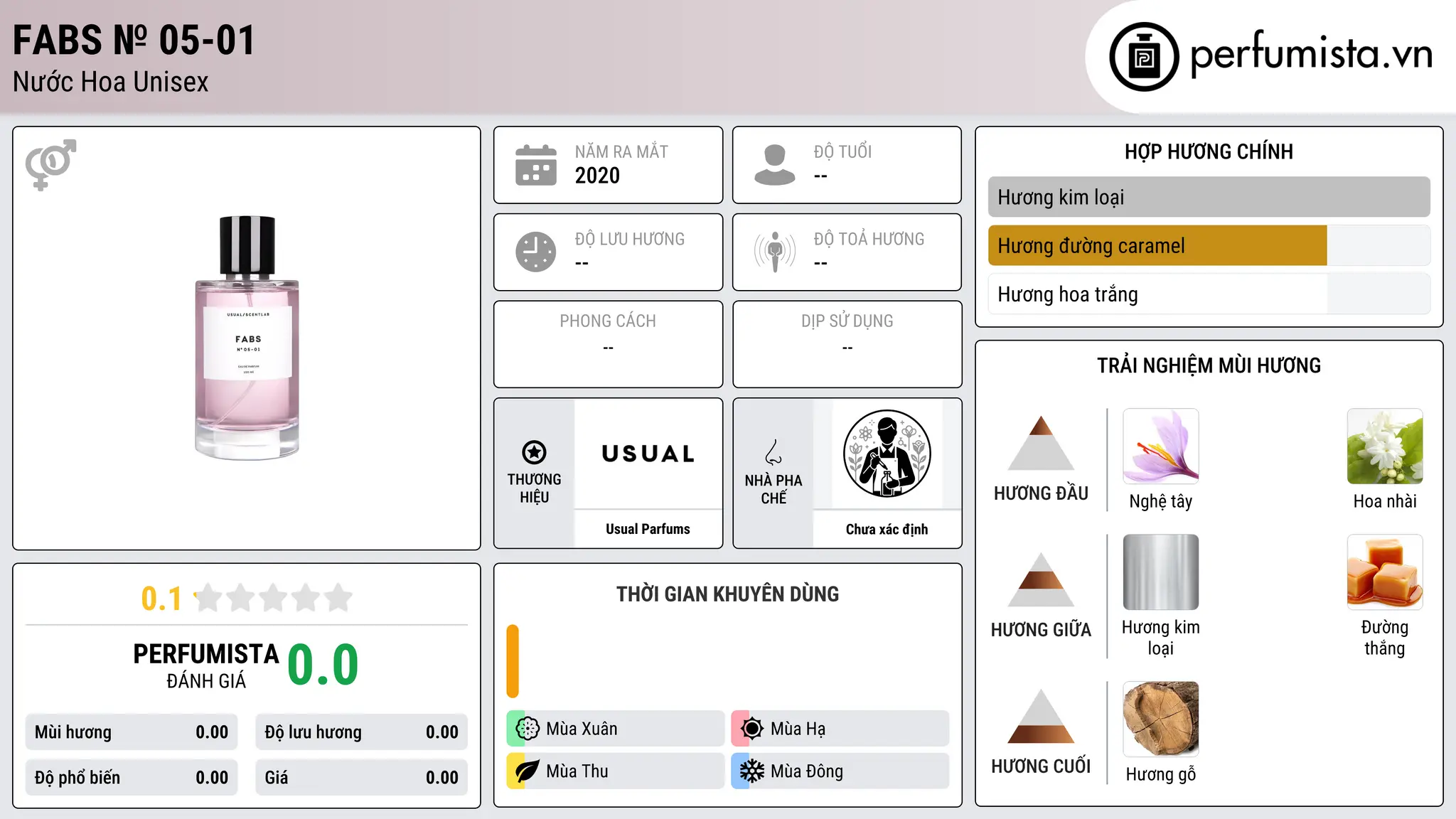Image resolution: width=1456 pixels, height=819 pixels.
Task: Click the orange recommended-time bar
Action: click(x=513, y=661)
